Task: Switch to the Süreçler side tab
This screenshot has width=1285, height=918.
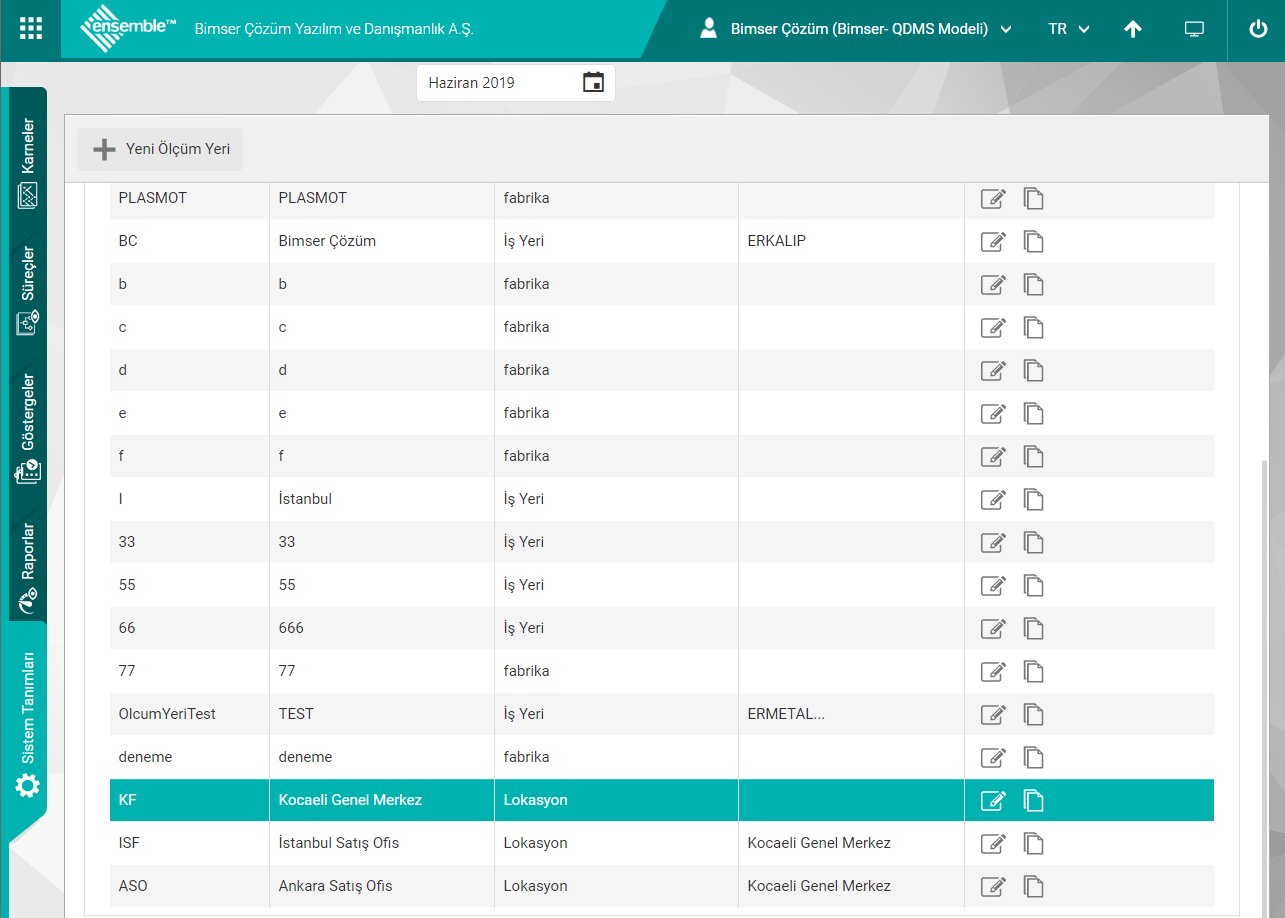Action: [x=28, y=290]
